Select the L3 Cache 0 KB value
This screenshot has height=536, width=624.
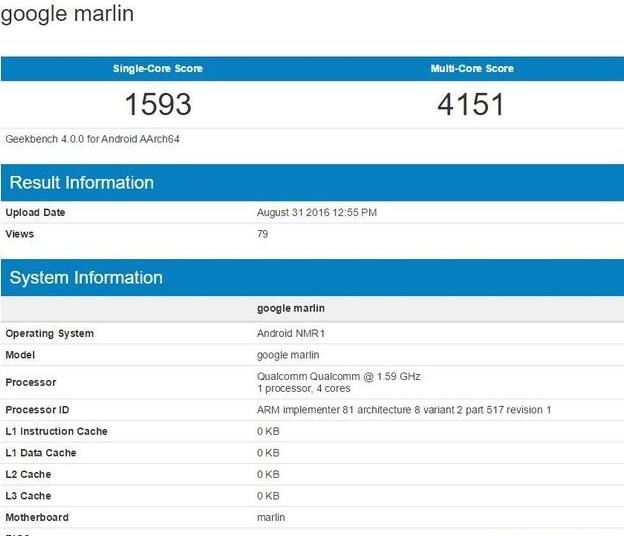point(268,496)
